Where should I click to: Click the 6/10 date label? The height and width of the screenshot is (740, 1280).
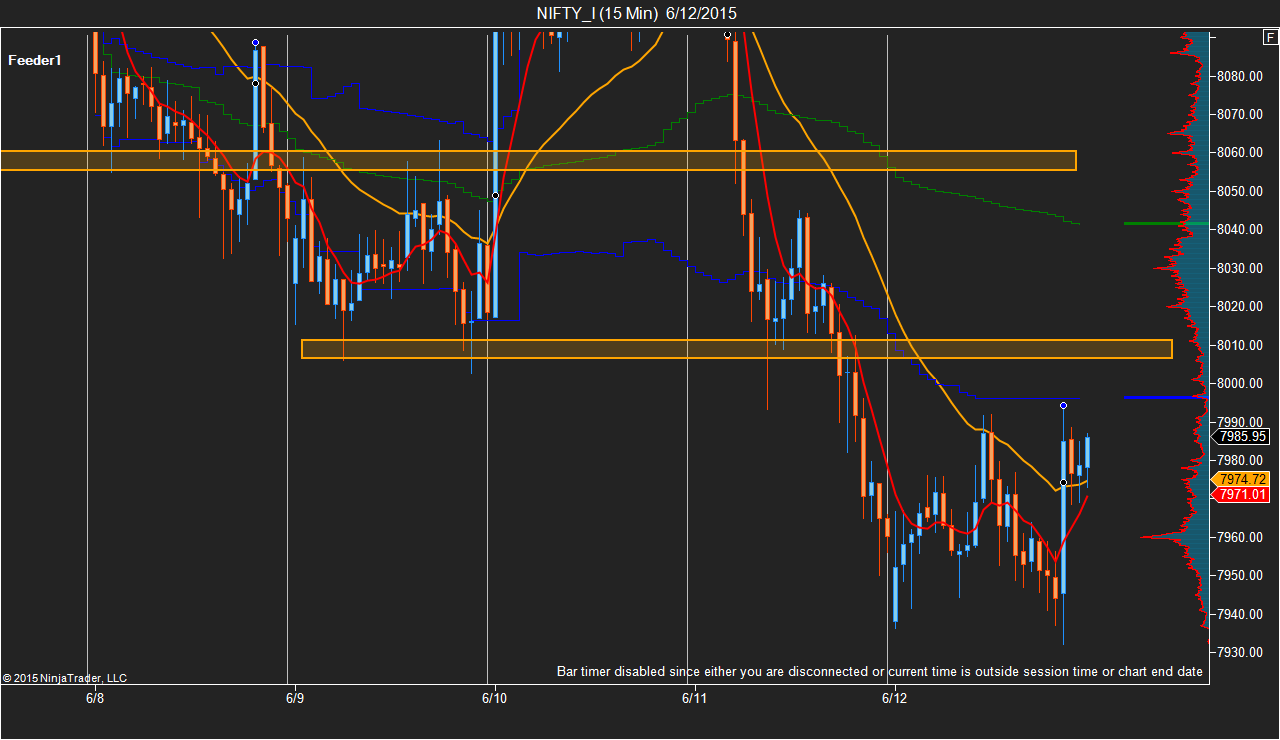(495, 699)
